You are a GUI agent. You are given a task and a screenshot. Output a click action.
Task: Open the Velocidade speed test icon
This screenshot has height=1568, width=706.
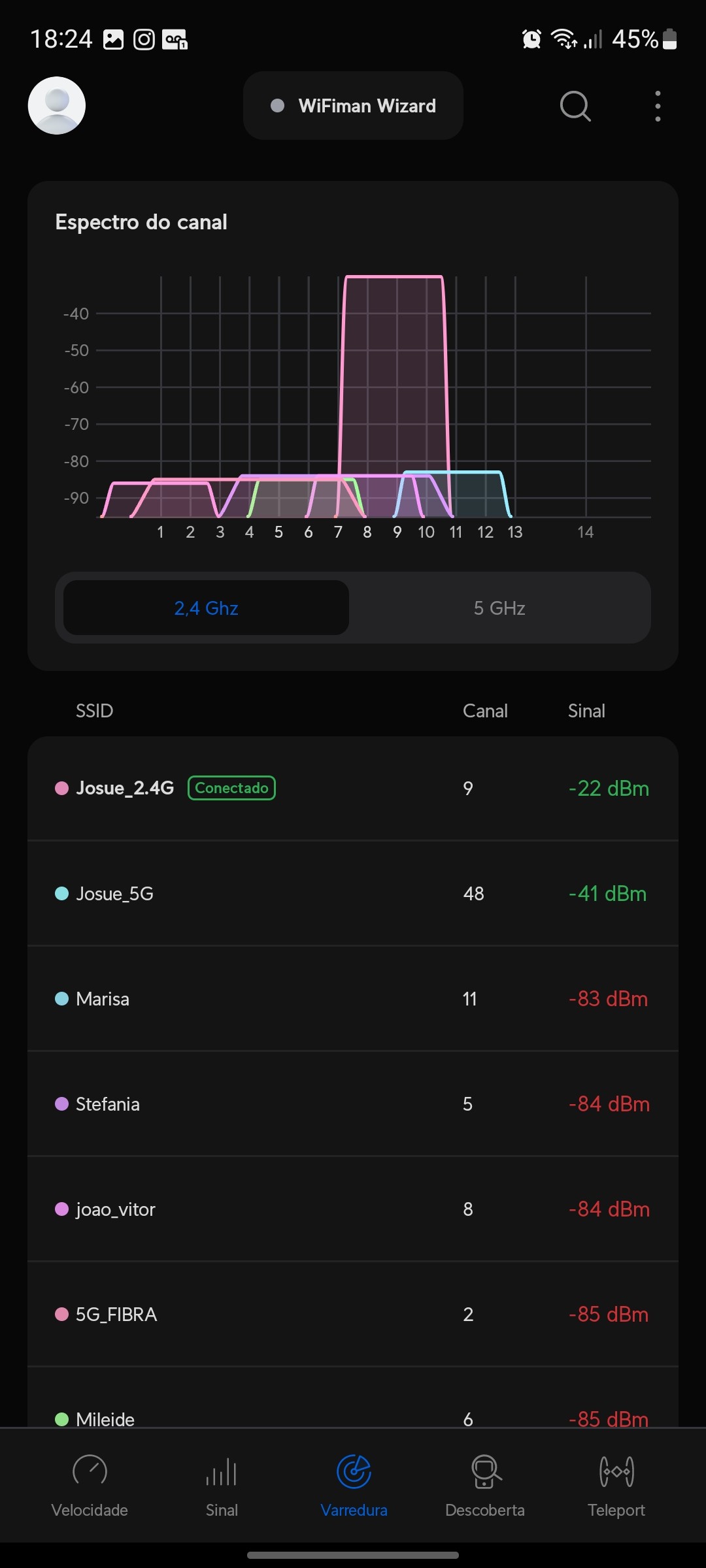tap(90, 1471)
